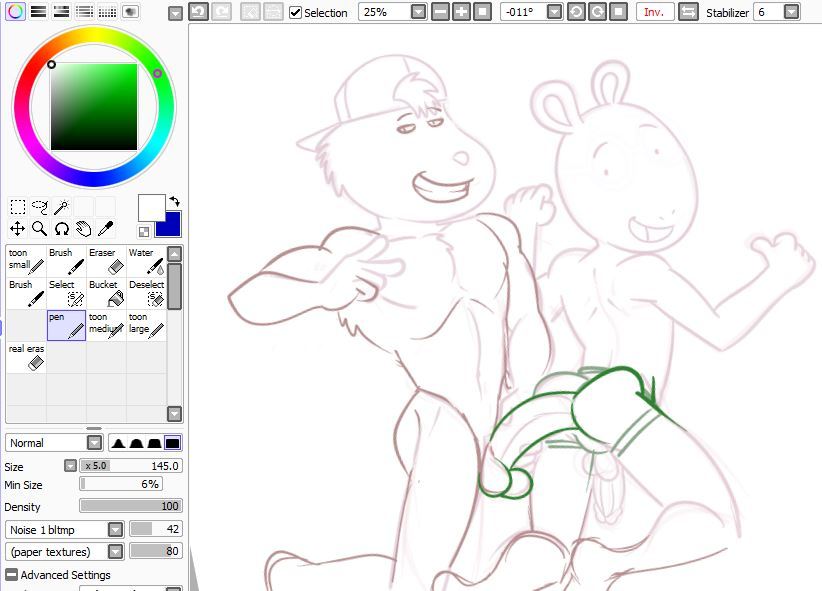Expand the Stabilizer value dropdown
822x591 pixels.
point(791,12)
